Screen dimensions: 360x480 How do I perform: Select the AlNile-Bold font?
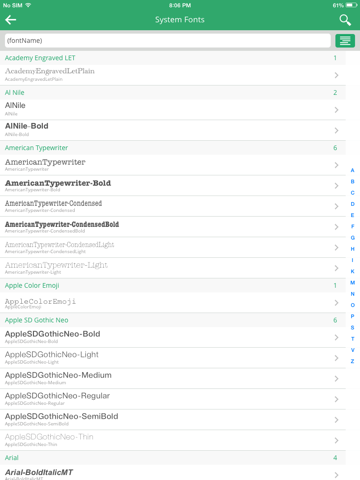point(173,130)
